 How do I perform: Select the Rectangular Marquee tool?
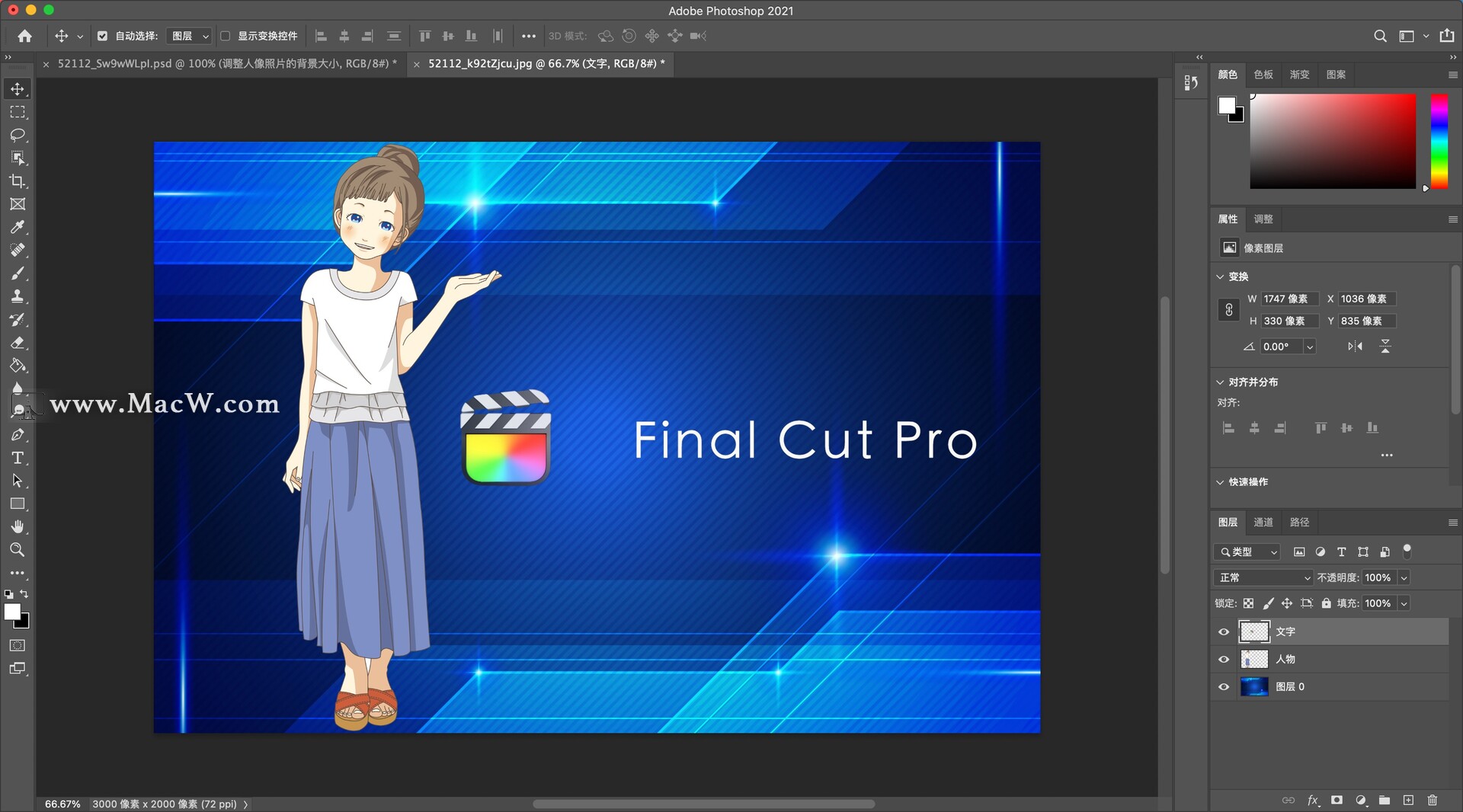point(18,112)
